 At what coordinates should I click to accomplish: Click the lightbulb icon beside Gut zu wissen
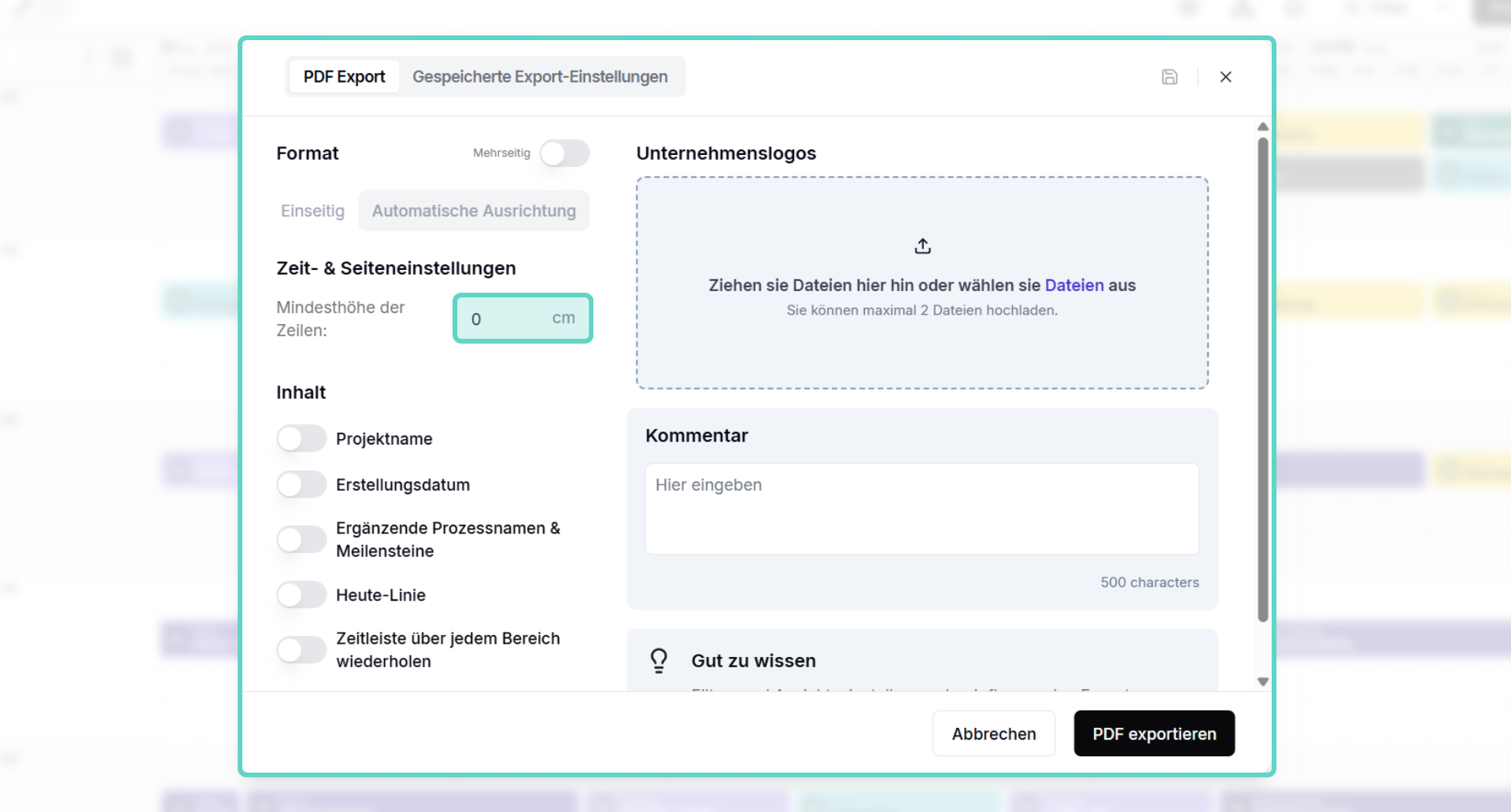pyautogui.click(x=659, y=660)
